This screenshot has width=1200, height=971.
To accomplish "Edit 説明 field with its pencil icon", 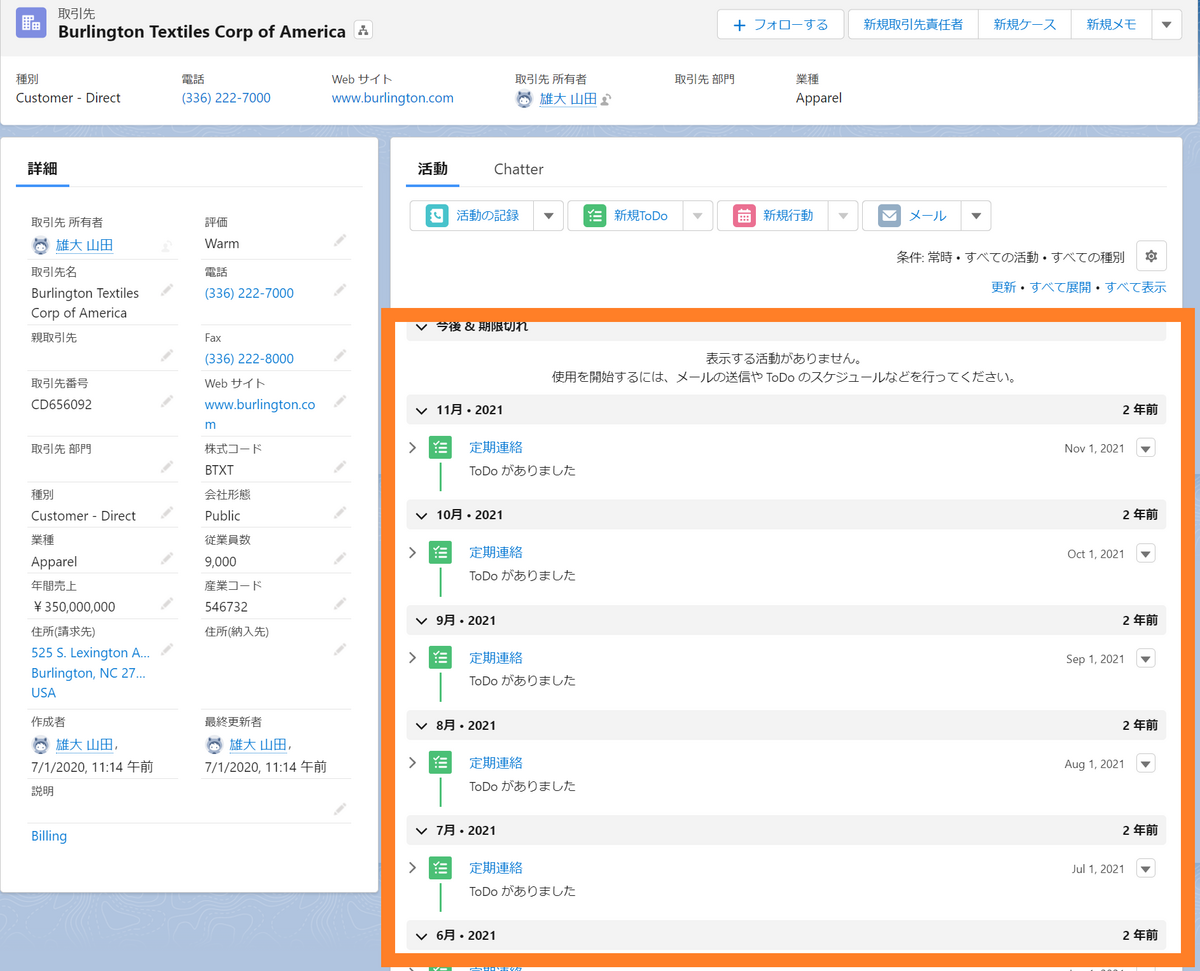I will pos(341,809).
